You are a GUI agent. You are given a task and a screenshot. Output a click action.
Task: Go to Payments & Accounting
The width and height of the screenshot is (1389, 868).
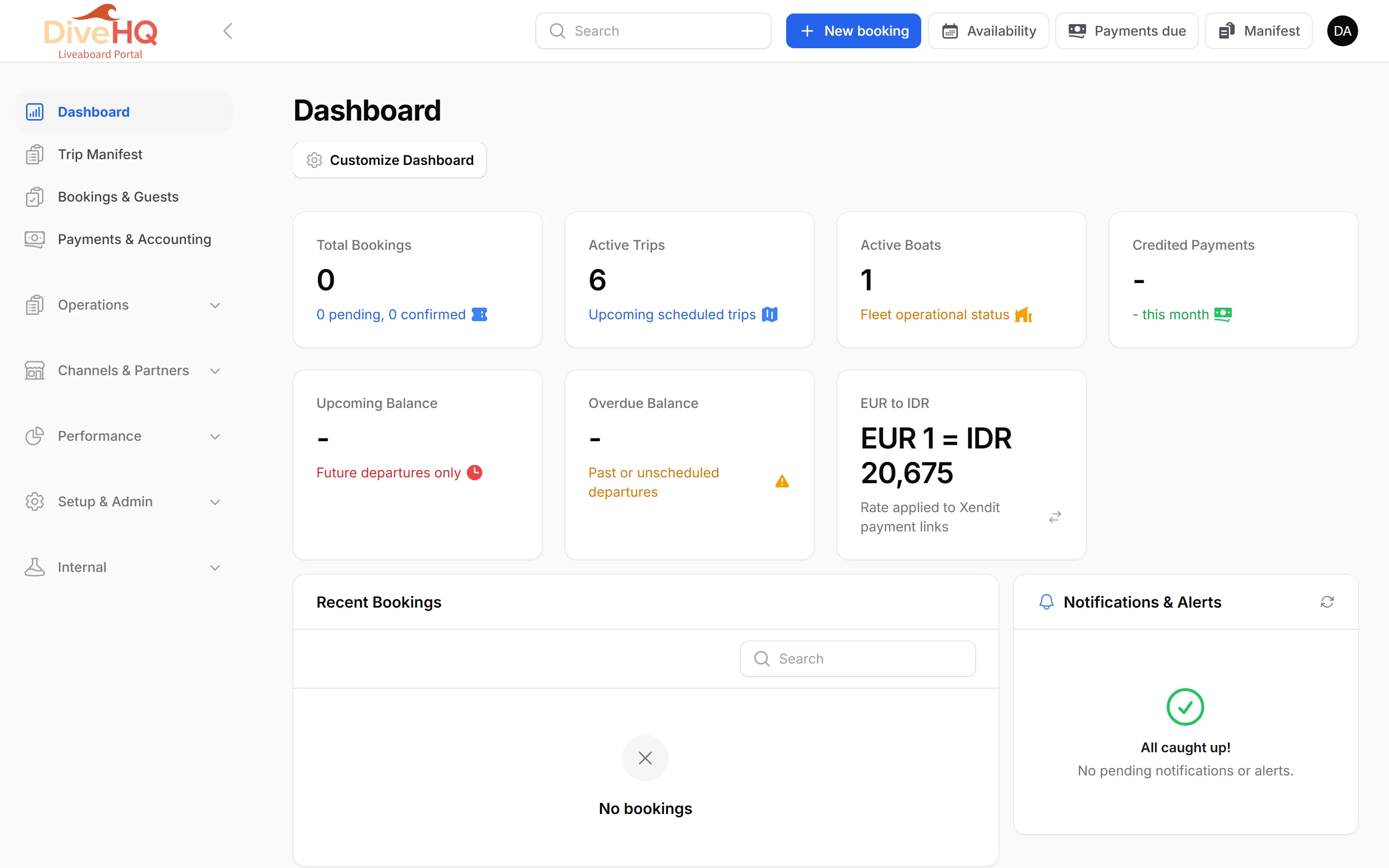tap(123, 239)
